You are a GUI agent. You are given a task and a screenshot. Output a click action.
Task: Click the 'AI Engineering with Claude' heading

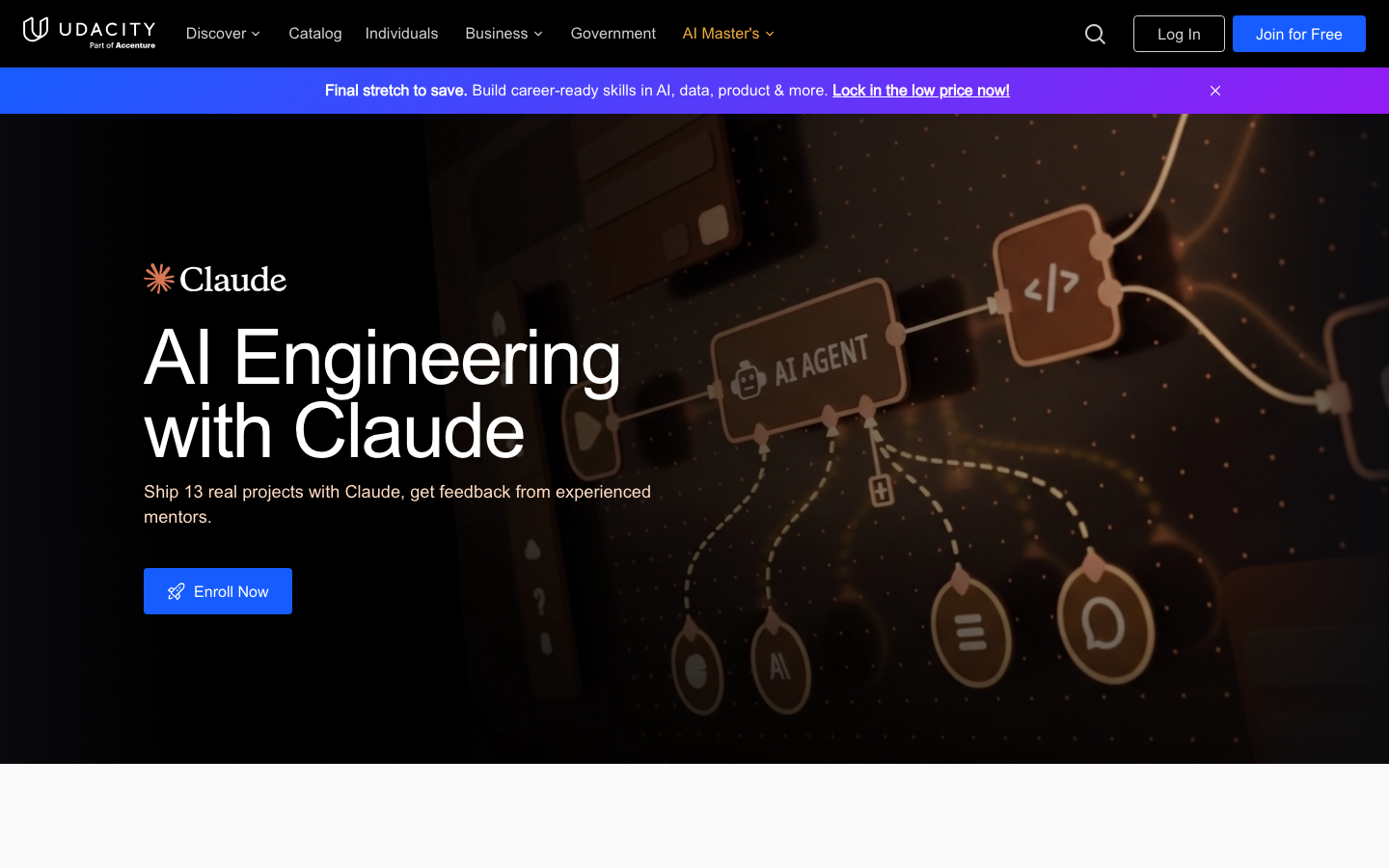(x=383, y=393)
